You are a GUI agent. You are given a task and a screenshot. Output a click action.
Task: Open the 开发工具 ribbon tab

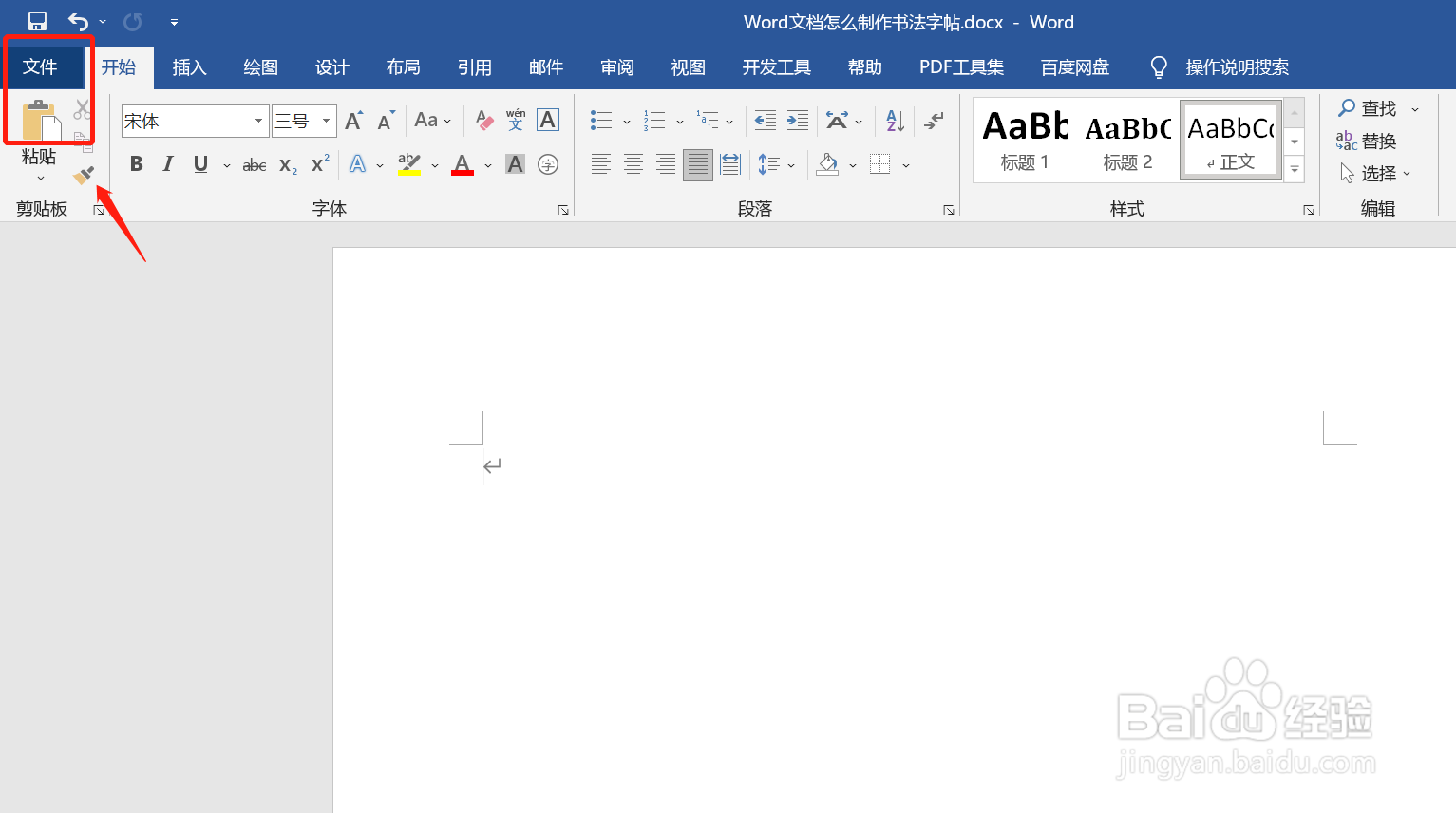(x=776, y=67)
